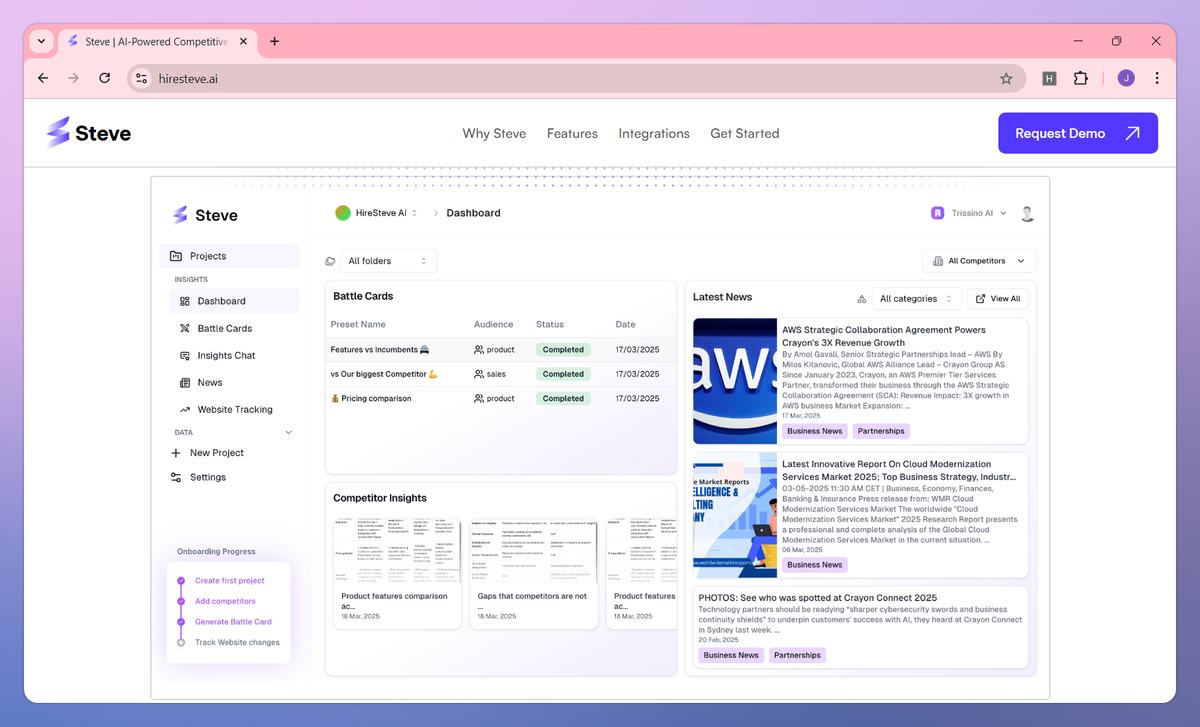Image resolution: width=1200 pixels, height=727 pixels.
Task: Open the browser tab search dropdown arrow
Action: [41, 41]
